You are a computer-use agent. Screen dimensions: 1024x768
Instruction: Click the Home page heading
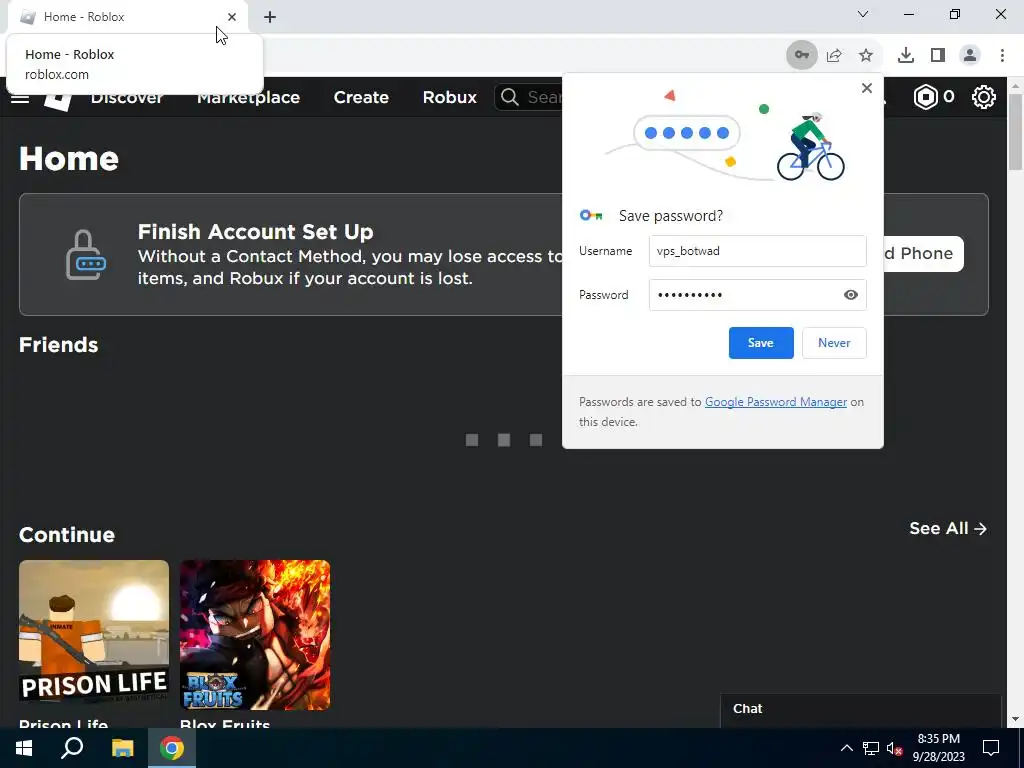(x=69, y=159)
